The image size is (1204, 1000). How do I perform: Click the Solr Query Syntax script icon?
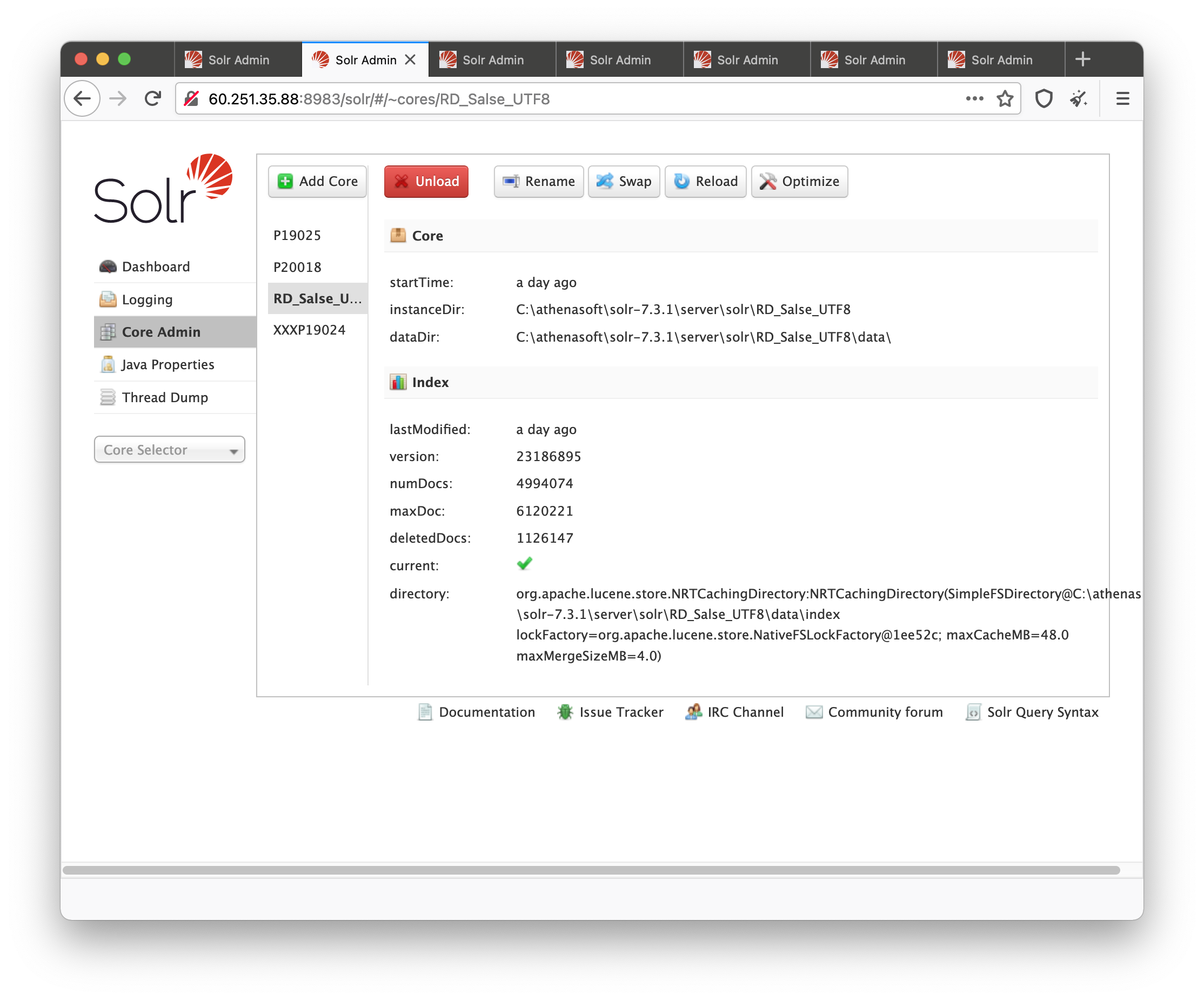pos(973,711)
